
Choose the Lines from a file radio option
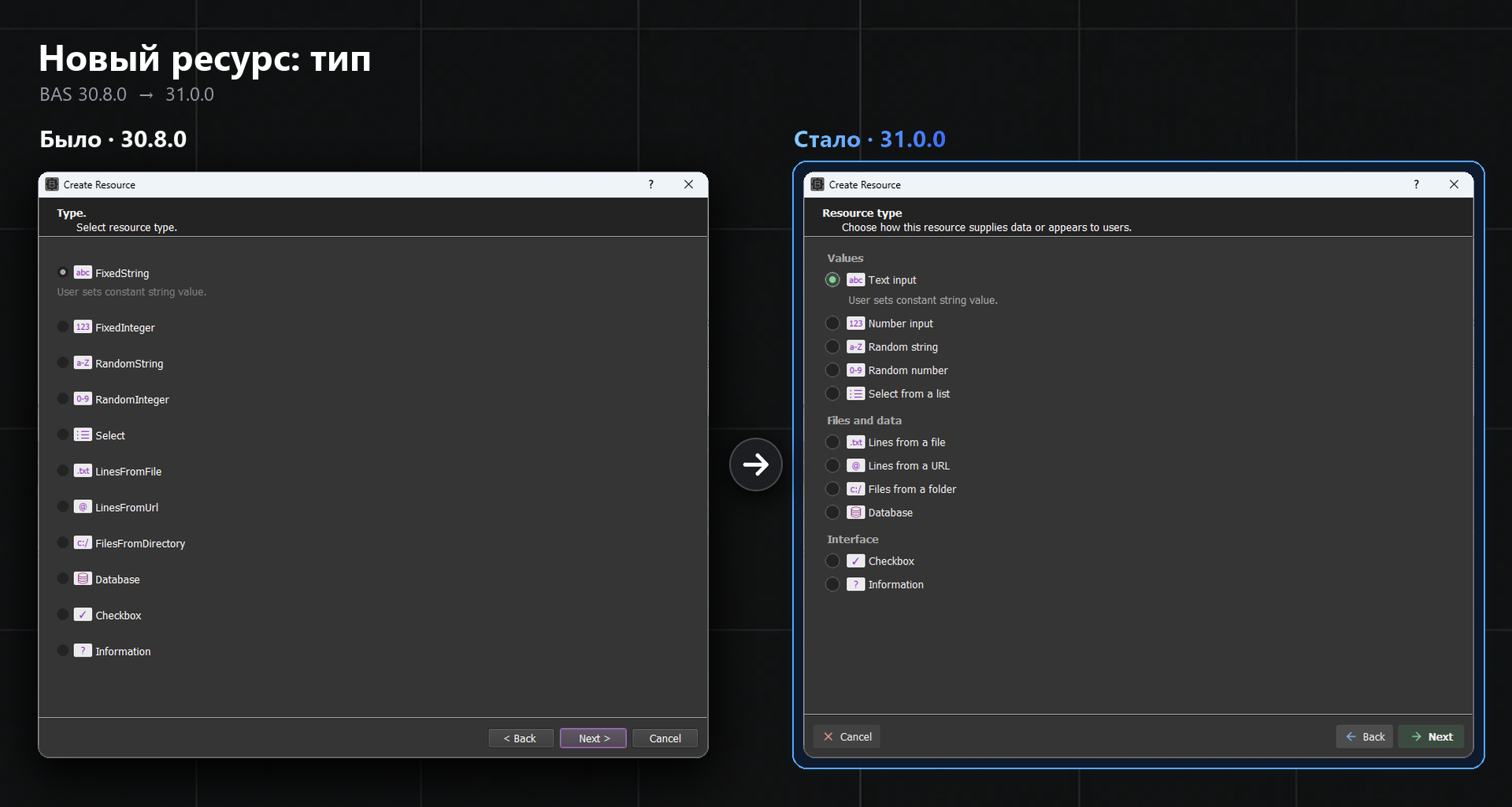point(832,442)
